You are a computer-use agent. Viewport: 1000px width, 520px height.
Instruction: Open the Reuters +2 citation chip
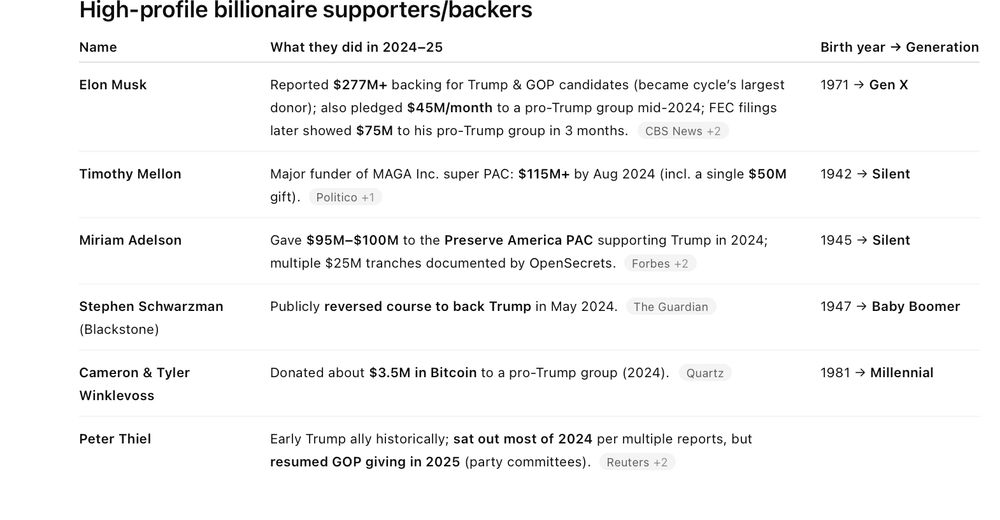coord(637,462)
